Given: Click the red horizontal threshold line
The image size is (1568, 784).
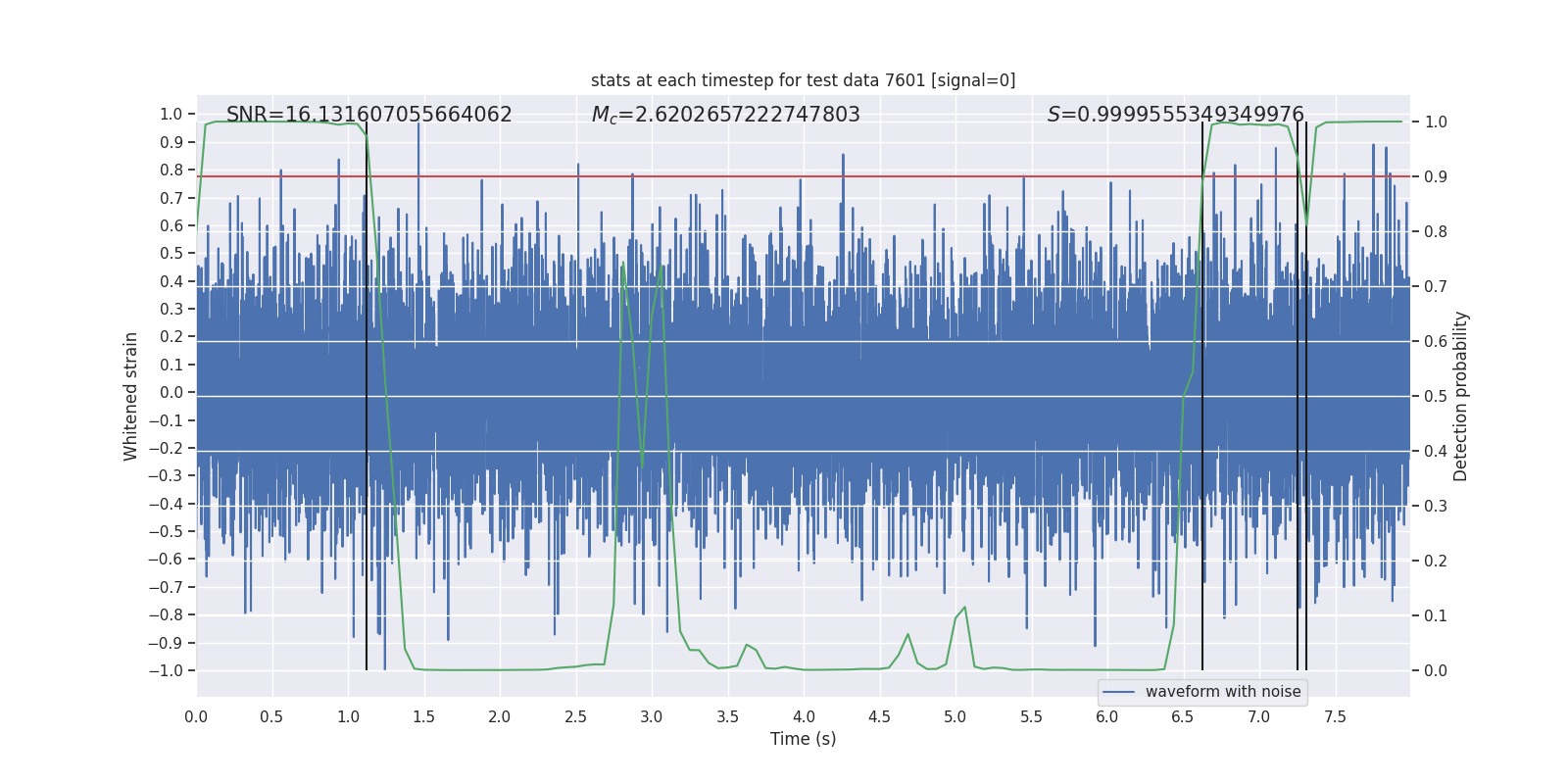Looking at the screenshot, I should point(804,176).
